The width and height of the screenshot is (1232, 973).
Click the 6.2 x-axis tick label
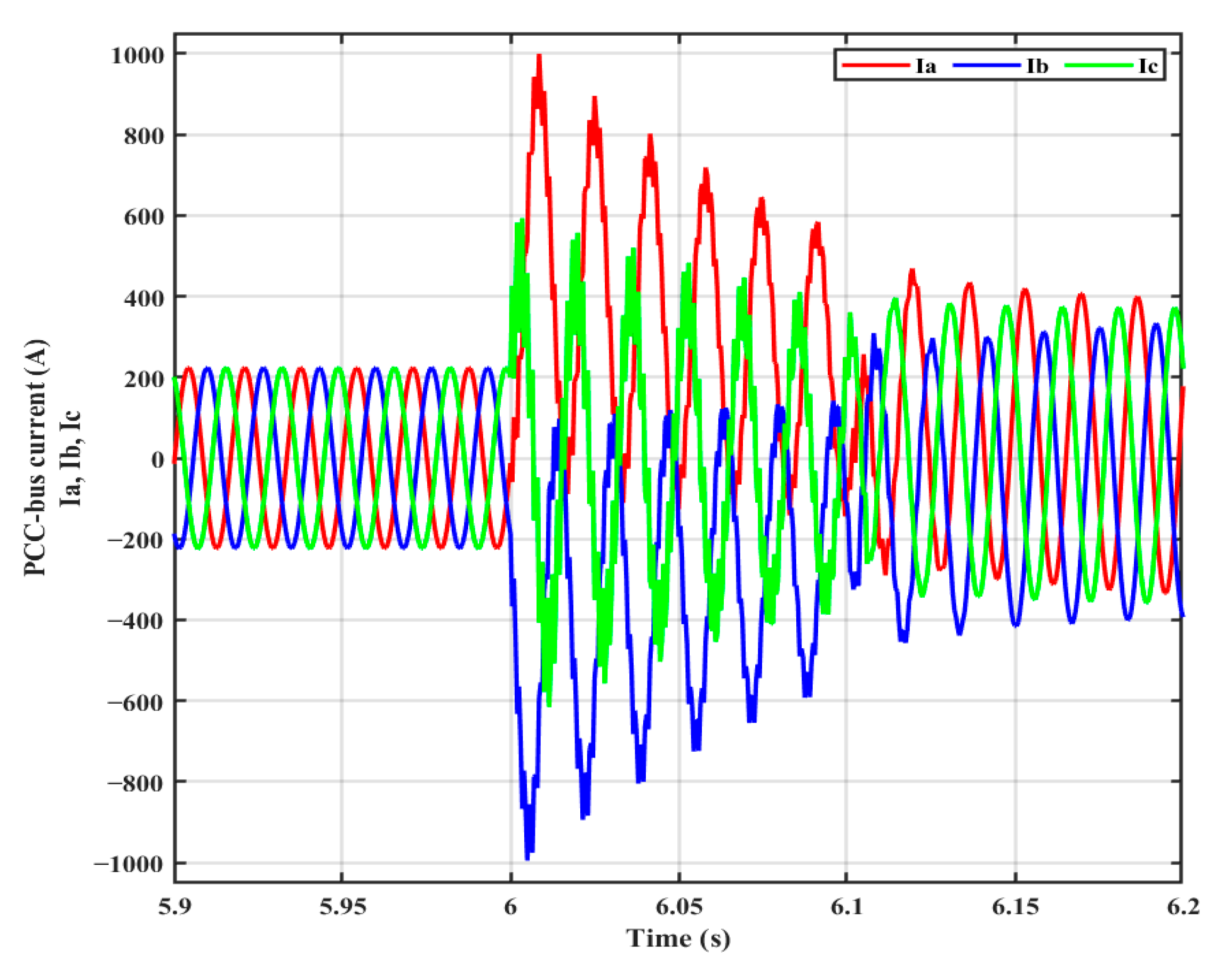pos(1182,906)
